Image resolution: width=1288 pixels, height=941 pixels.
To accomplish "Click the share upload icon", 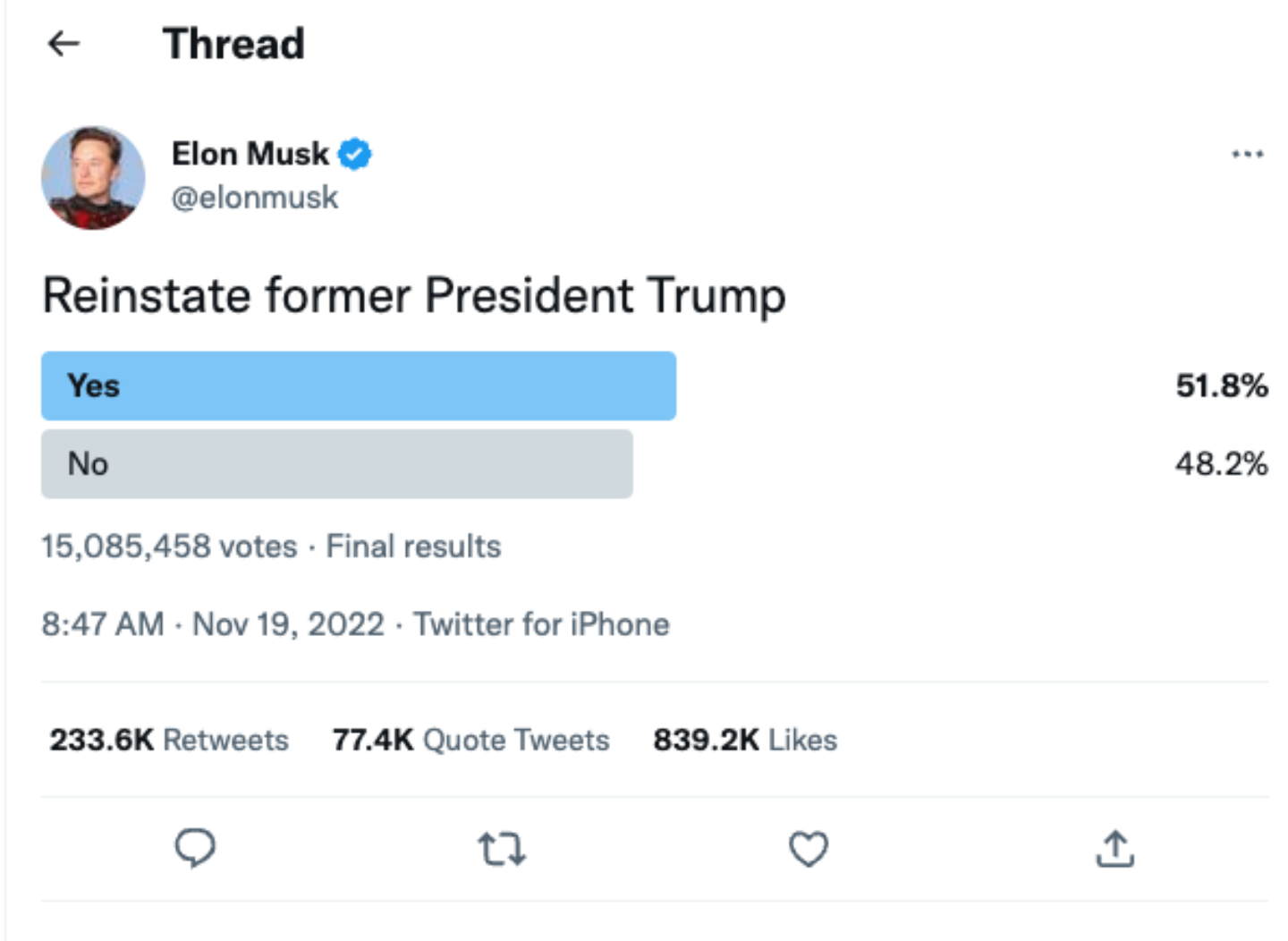I will 1114,849.
